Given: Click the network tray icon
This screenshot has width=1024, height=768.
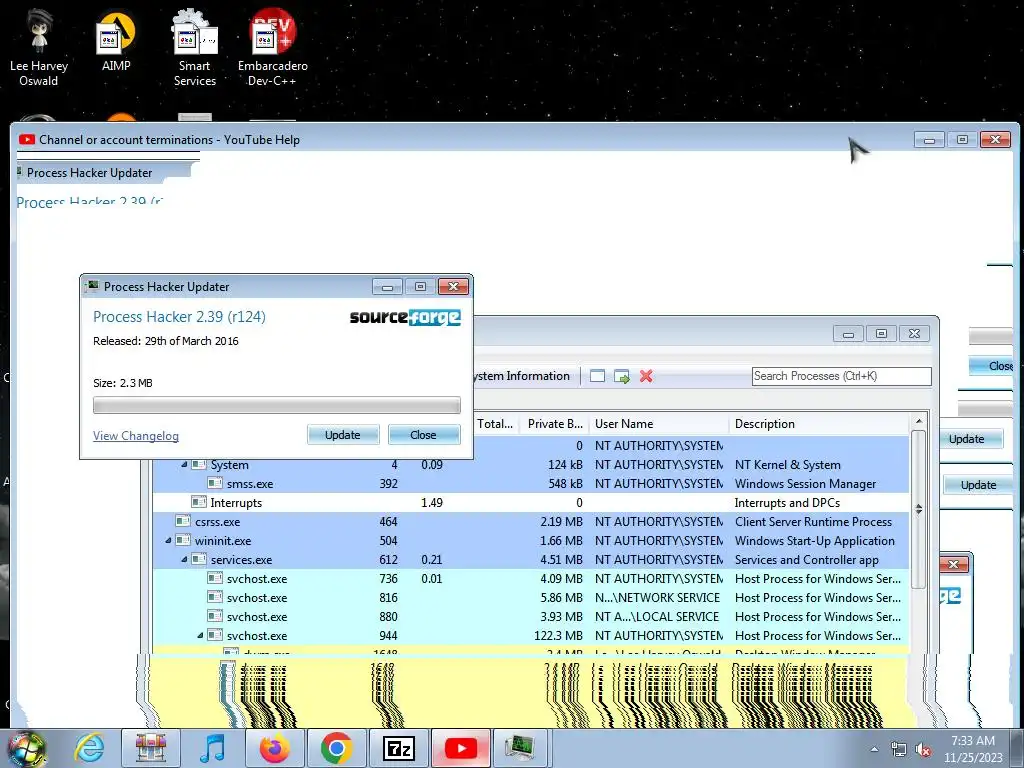Looking at the screenshot, I should [x=899, y=750].
